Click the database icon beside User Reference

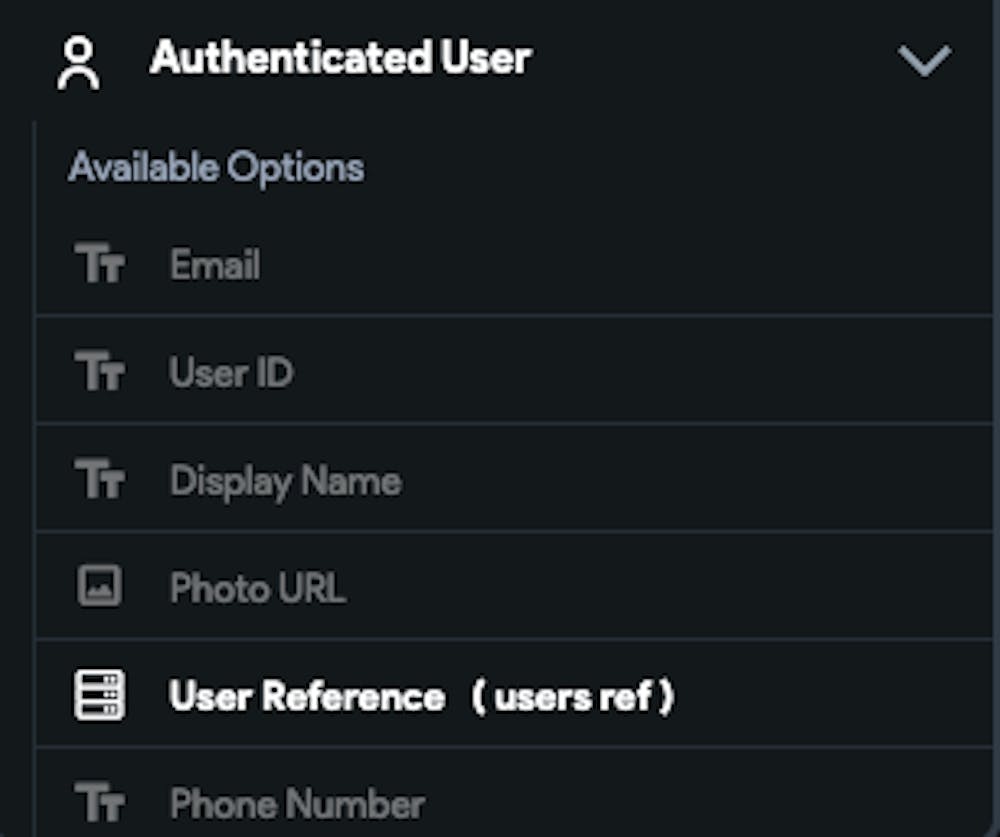pos(100,695)
